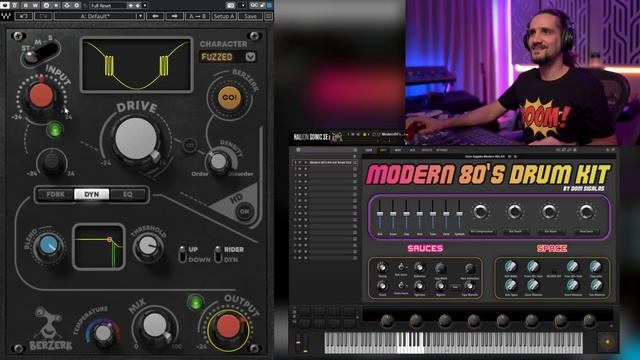Screen dimensions: 640x360
Task: Toggle the green LED beside Output
Action: tap(195, 302)
